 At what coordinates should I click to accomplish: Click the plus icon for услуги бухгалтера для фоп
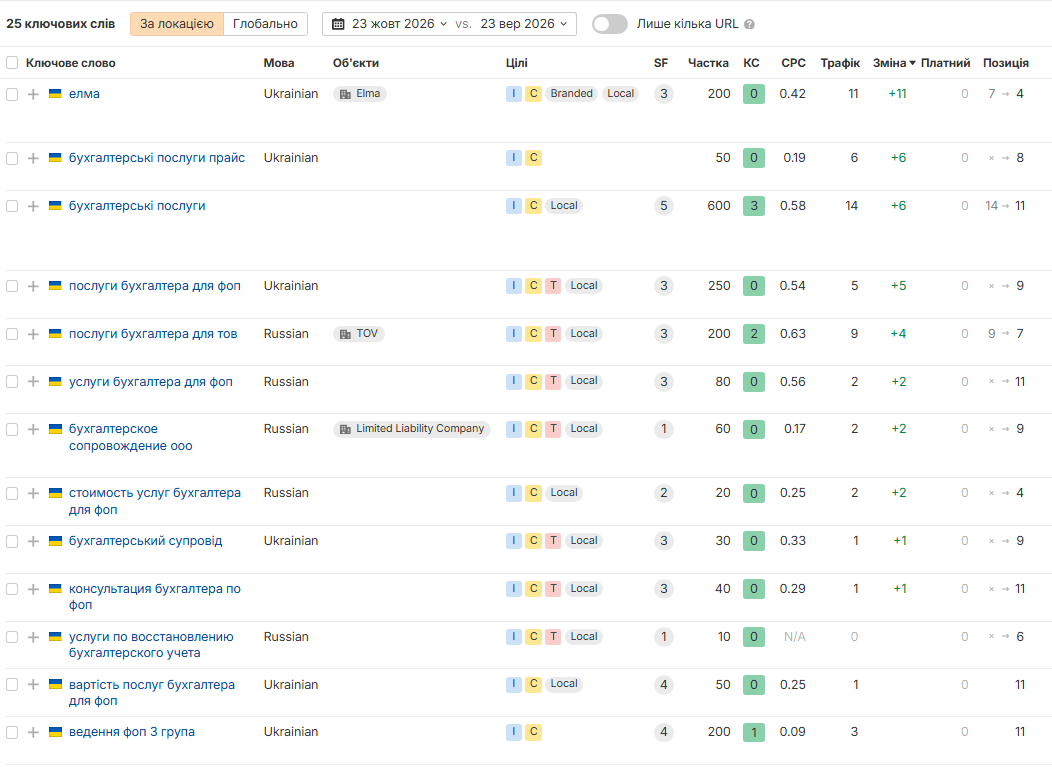tap(33, 382)
